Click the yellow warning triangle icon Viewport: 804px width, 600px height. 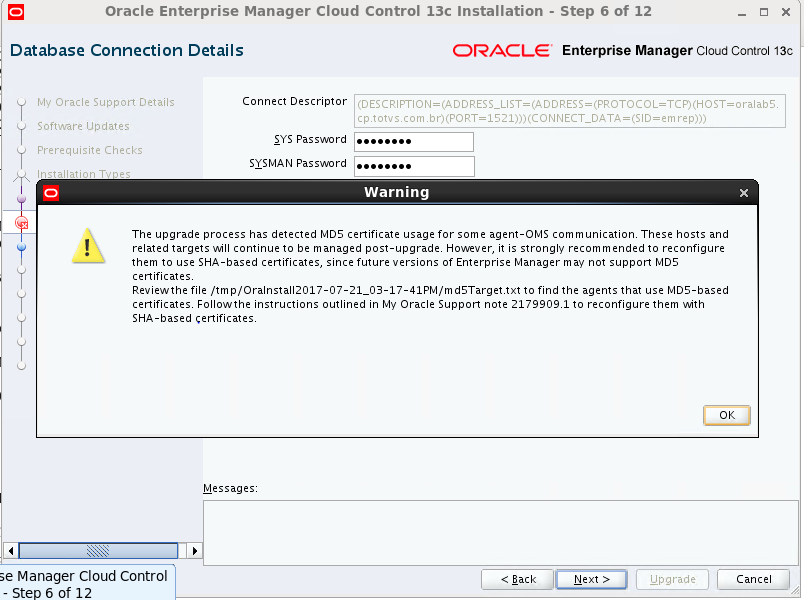pos(88,246)
